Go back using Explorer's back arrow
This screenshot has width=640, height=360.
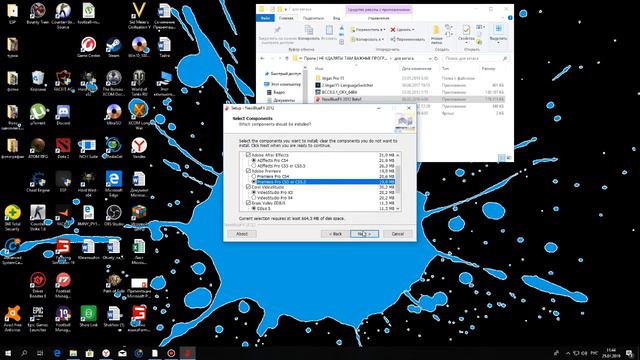263,59
